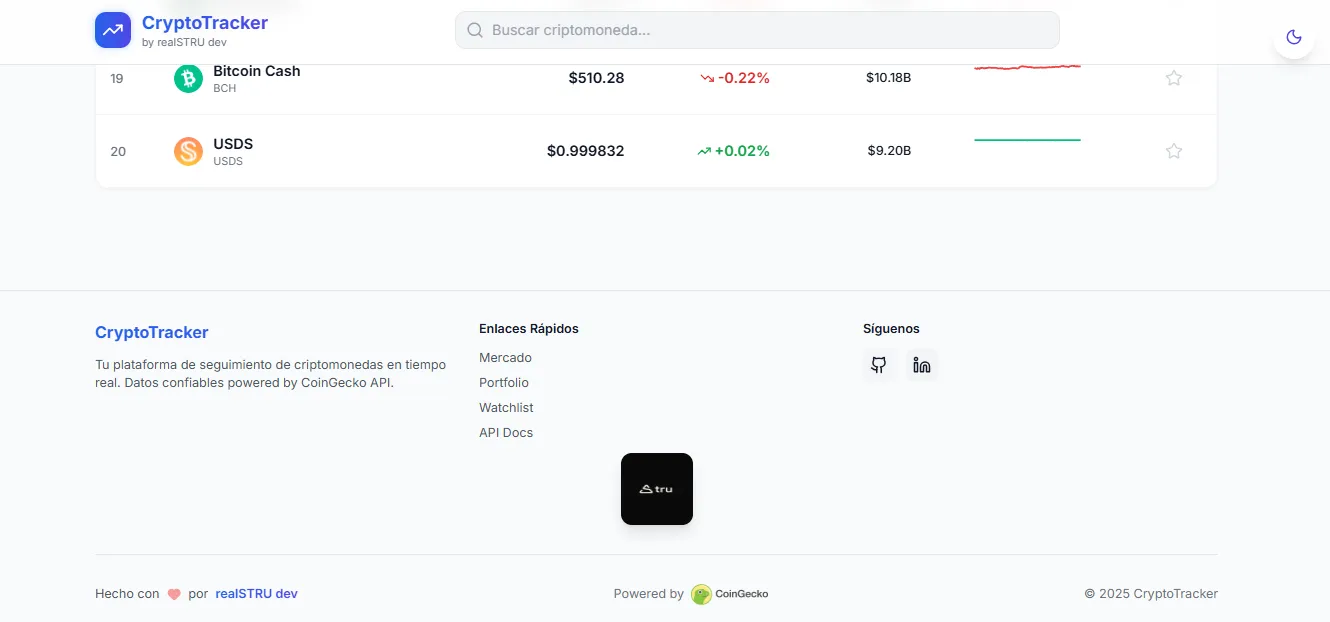Open the Portfolio page link
Viewport: 1330px width, 622px height.
tap(504, 382)
